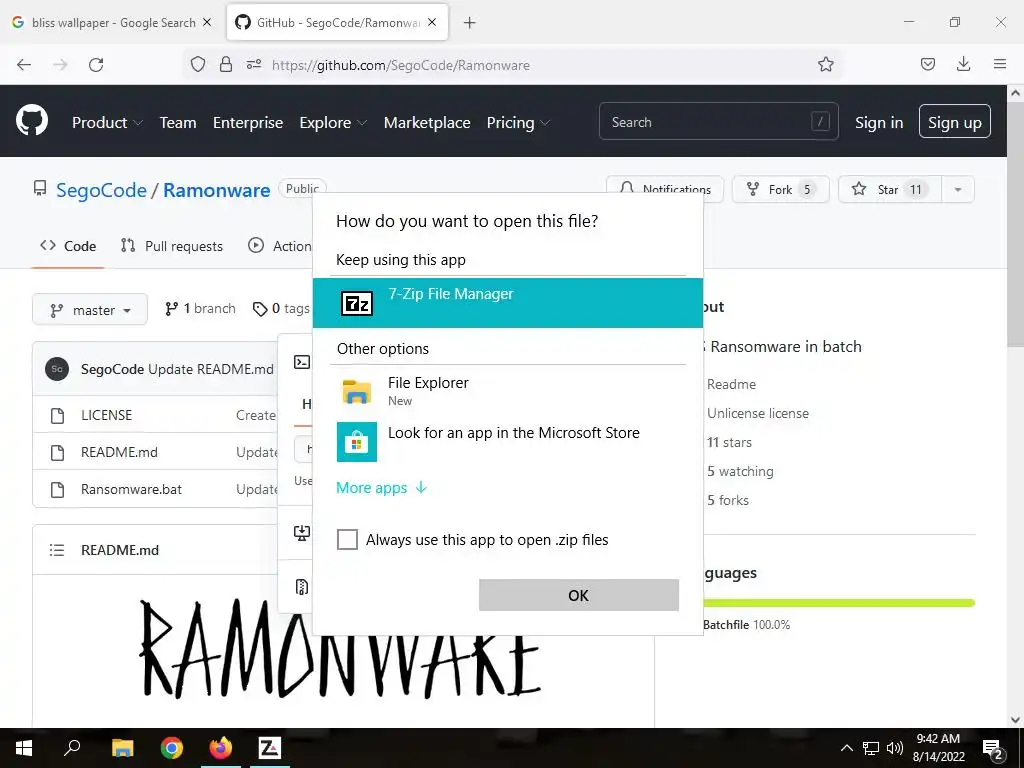The image size is (1024, 768).
Task: Click the Sign up button
Action: 955,121
